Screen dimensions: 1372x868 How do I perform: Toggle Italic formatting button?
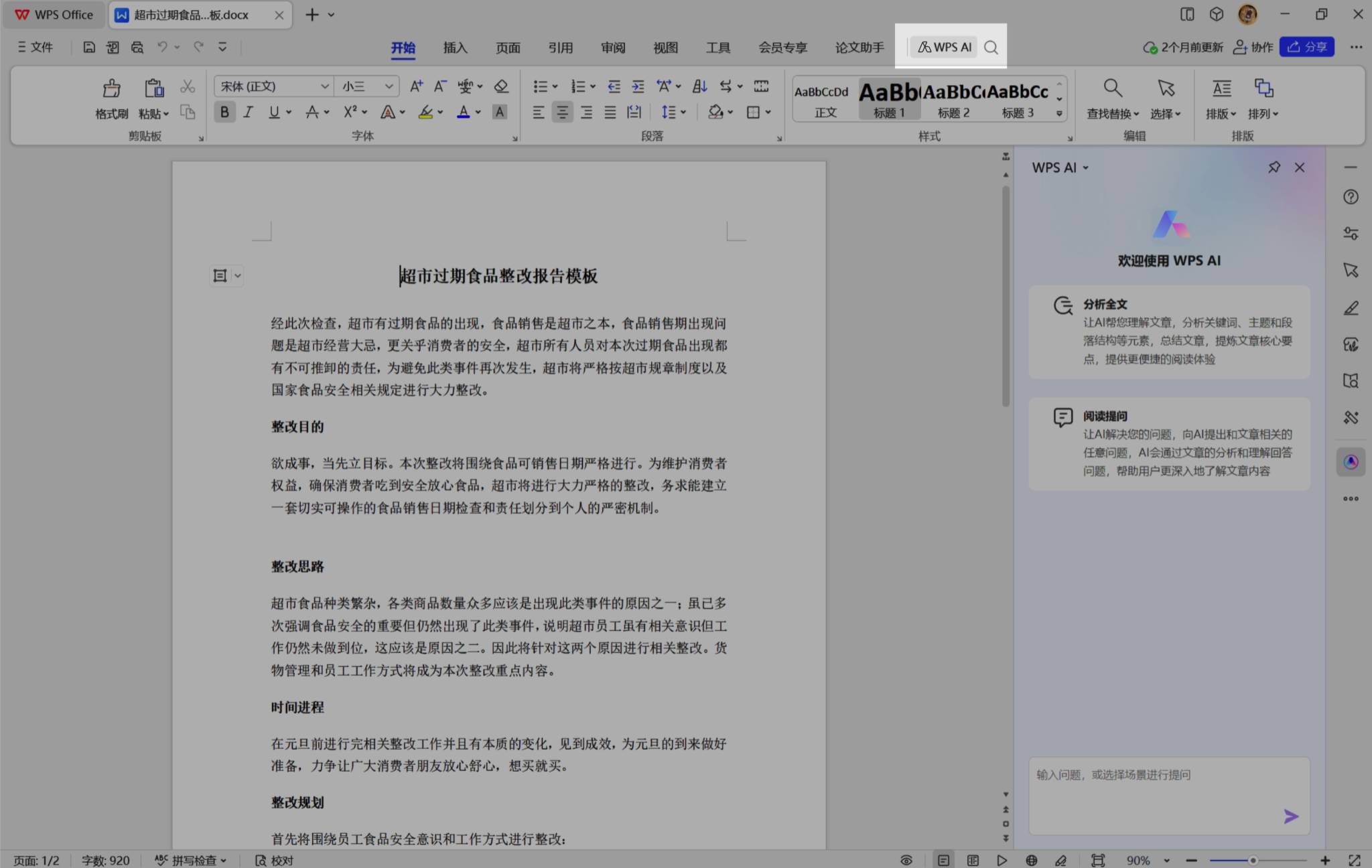point(248,113)
